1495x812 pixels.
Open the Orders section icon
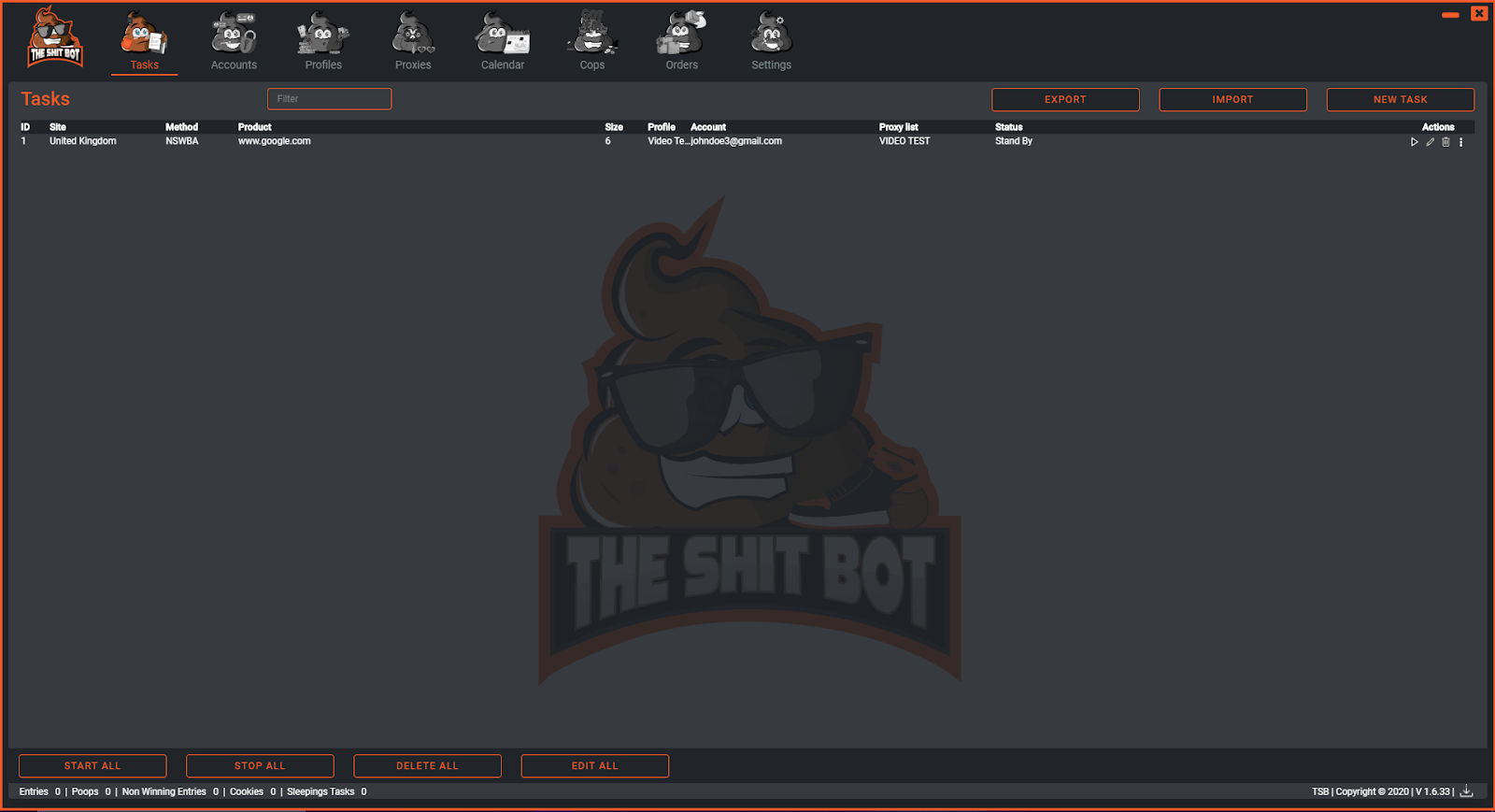pyautogui.click(x=681, y=35)
